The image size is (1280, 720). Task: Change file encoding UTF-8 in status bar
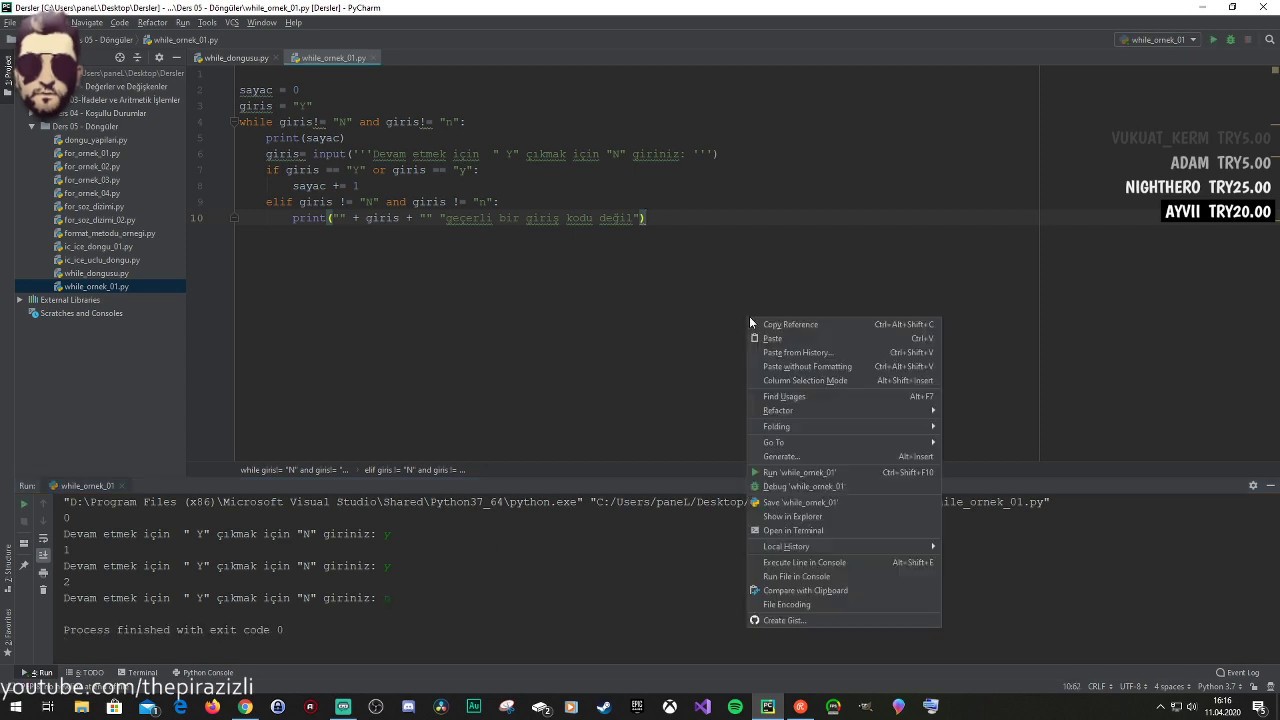pyautogui.click(x=1132, y=687)
